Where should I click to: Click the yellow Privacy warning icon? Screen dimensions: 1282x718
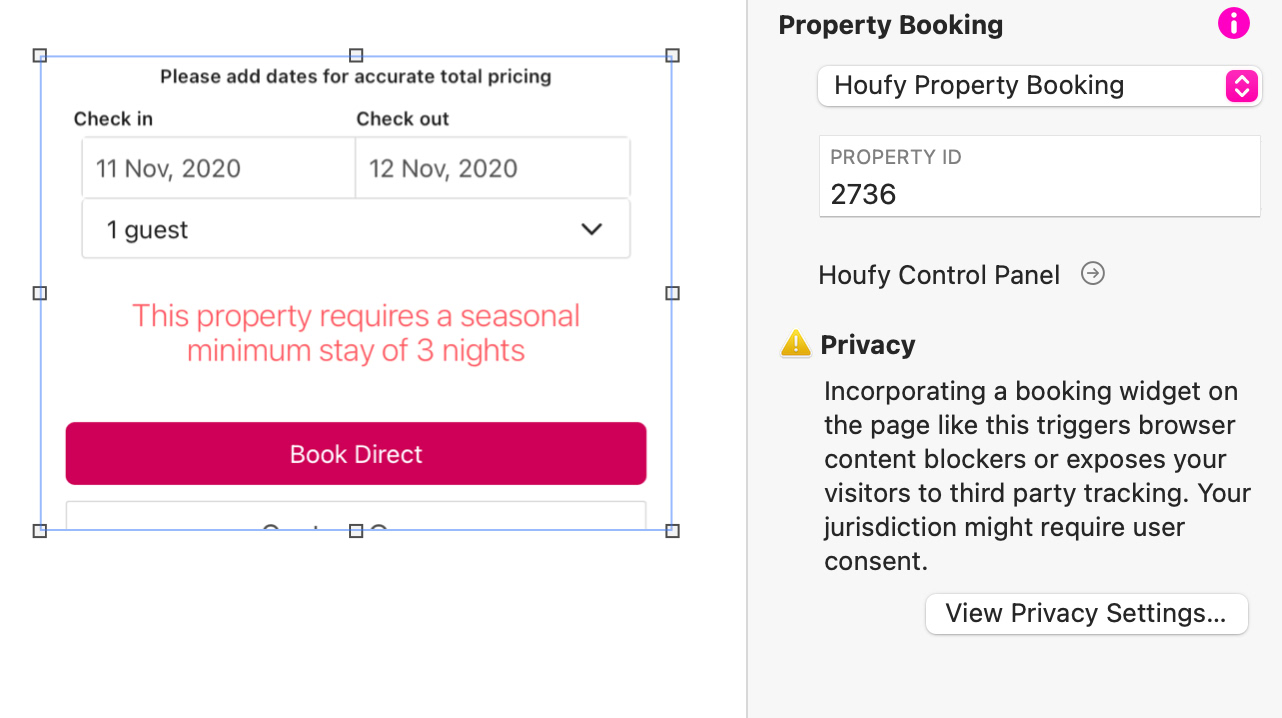[x=795, y=344]
